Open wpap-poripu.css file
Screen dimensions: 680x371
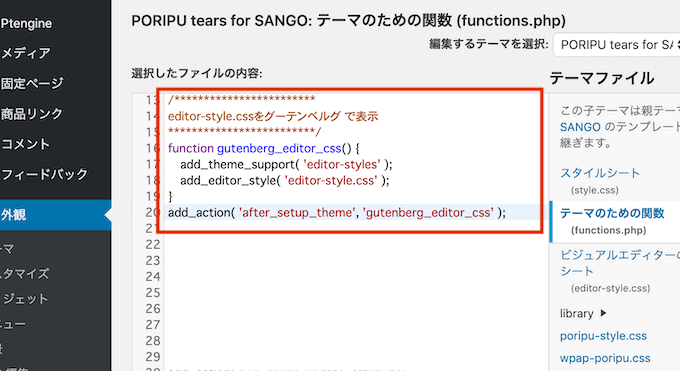click(x=605, y=358)
